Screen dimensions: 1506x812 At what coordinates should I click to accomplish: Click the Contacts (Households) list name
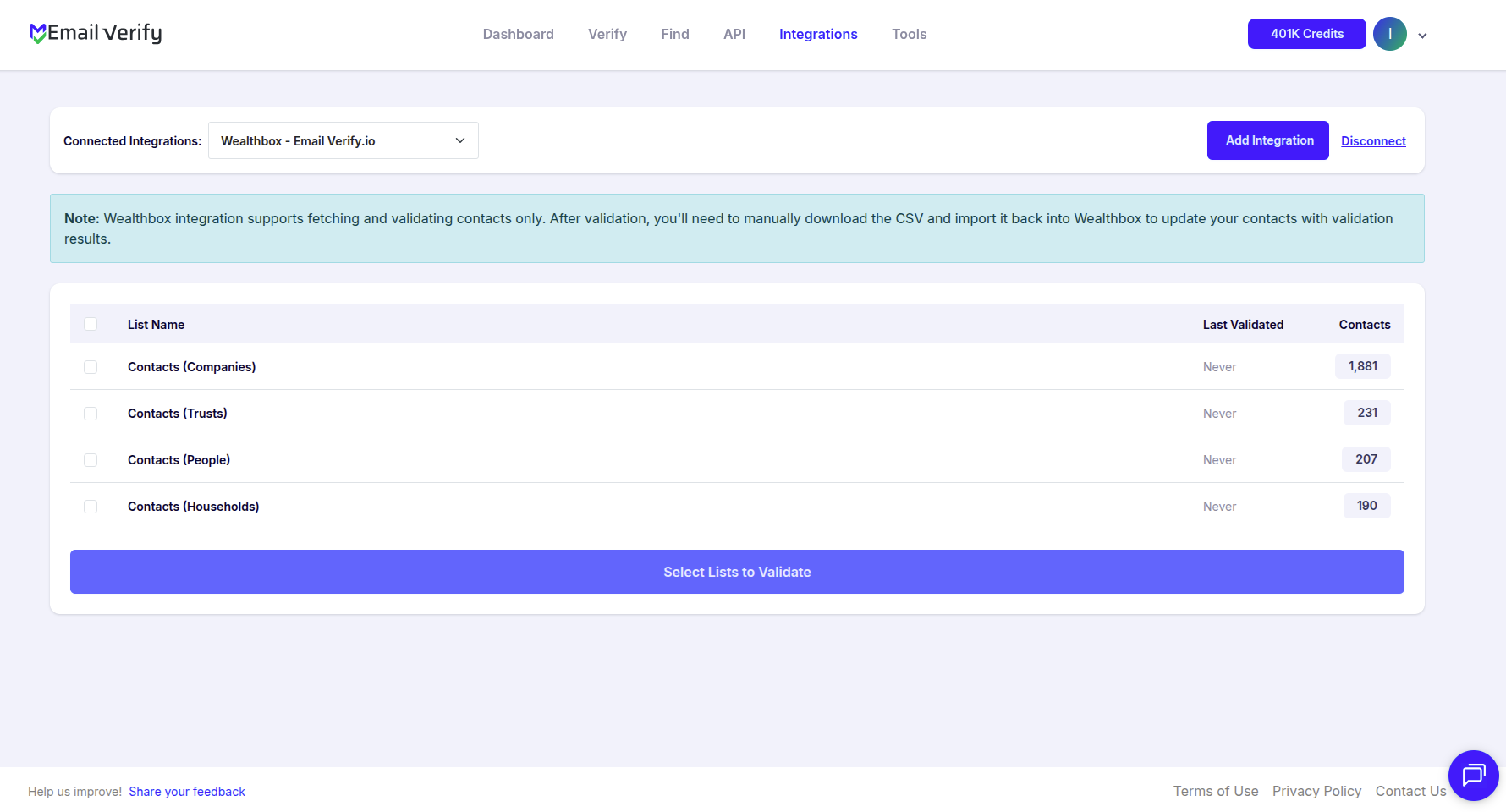[194, 507]
